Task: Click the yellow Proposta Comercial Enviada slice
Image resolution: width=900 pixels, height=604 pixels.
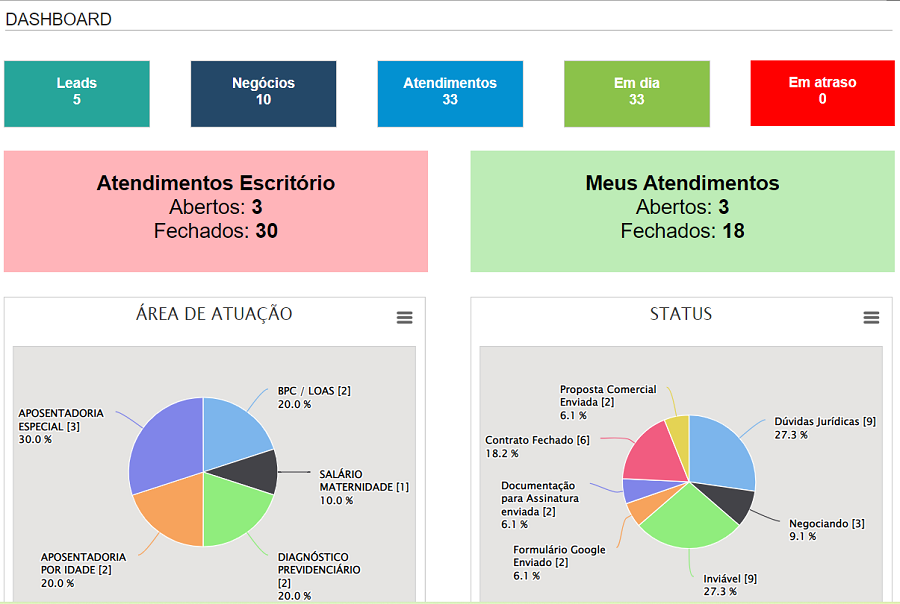Action: tap(678, 434)
